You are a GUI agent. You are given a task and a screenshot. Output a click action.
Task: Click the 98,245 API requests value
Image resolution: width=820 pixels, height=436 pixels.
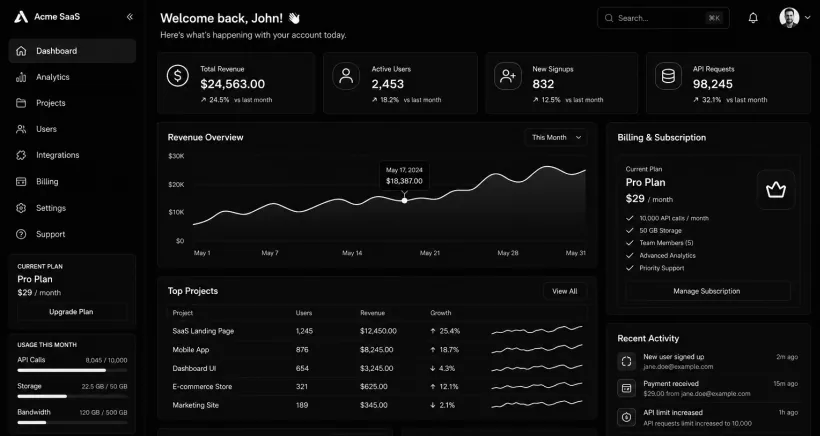click(713, 84)
